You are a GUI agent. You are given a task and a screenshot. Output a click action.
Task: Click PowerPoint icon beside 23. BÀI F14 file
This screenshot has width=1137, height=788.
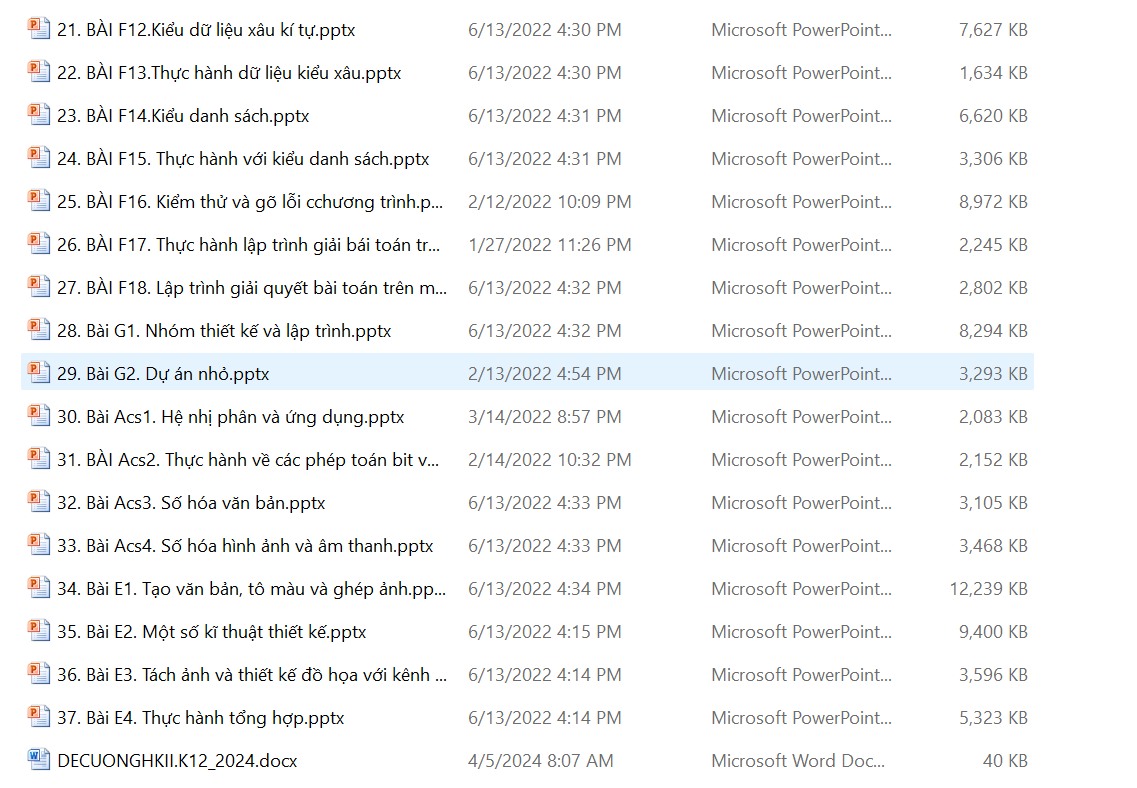coord(38,115)
